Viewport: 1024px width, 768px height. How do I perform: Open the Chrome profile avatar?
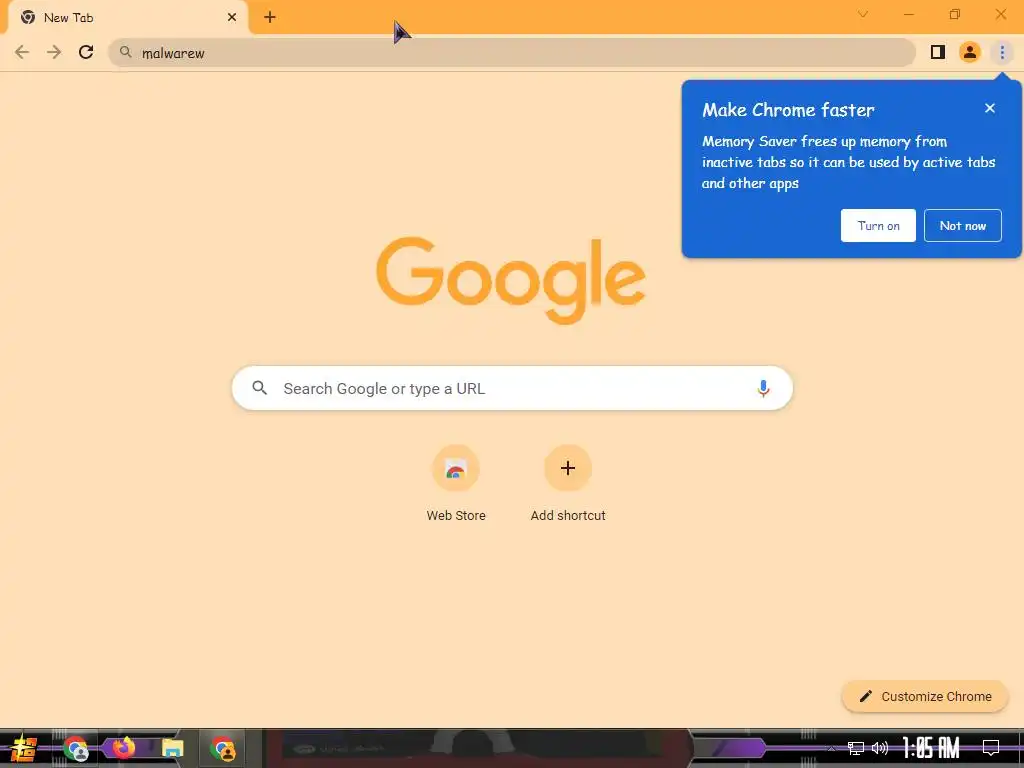click(x=970, y=52)
